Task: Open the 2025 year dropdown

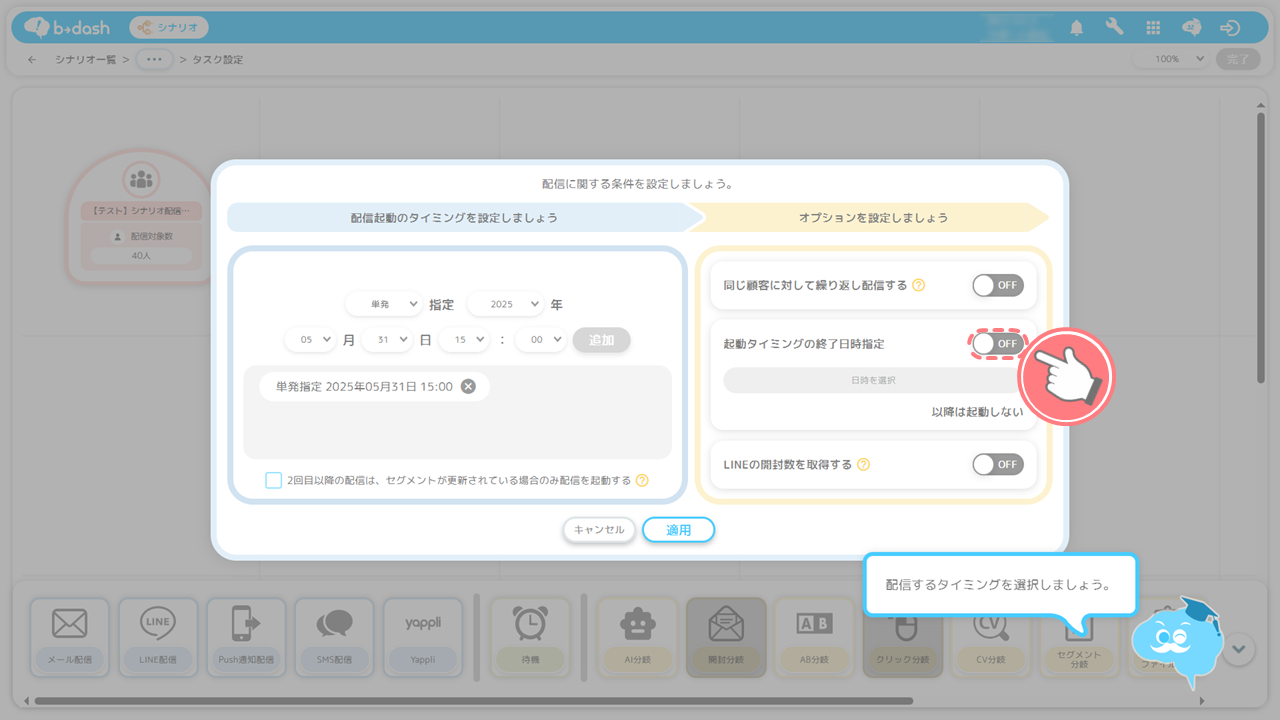Action: 505,304
